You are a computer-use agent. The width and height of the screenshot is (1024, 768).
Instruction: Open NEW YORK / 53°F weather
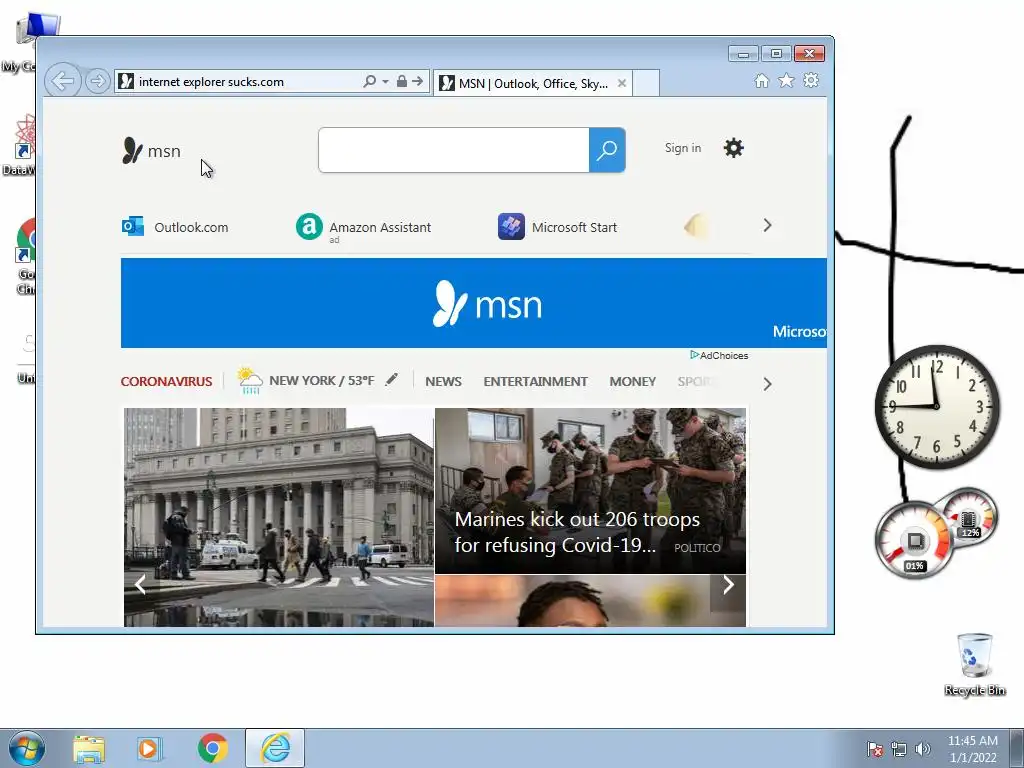tap(322, 381)
